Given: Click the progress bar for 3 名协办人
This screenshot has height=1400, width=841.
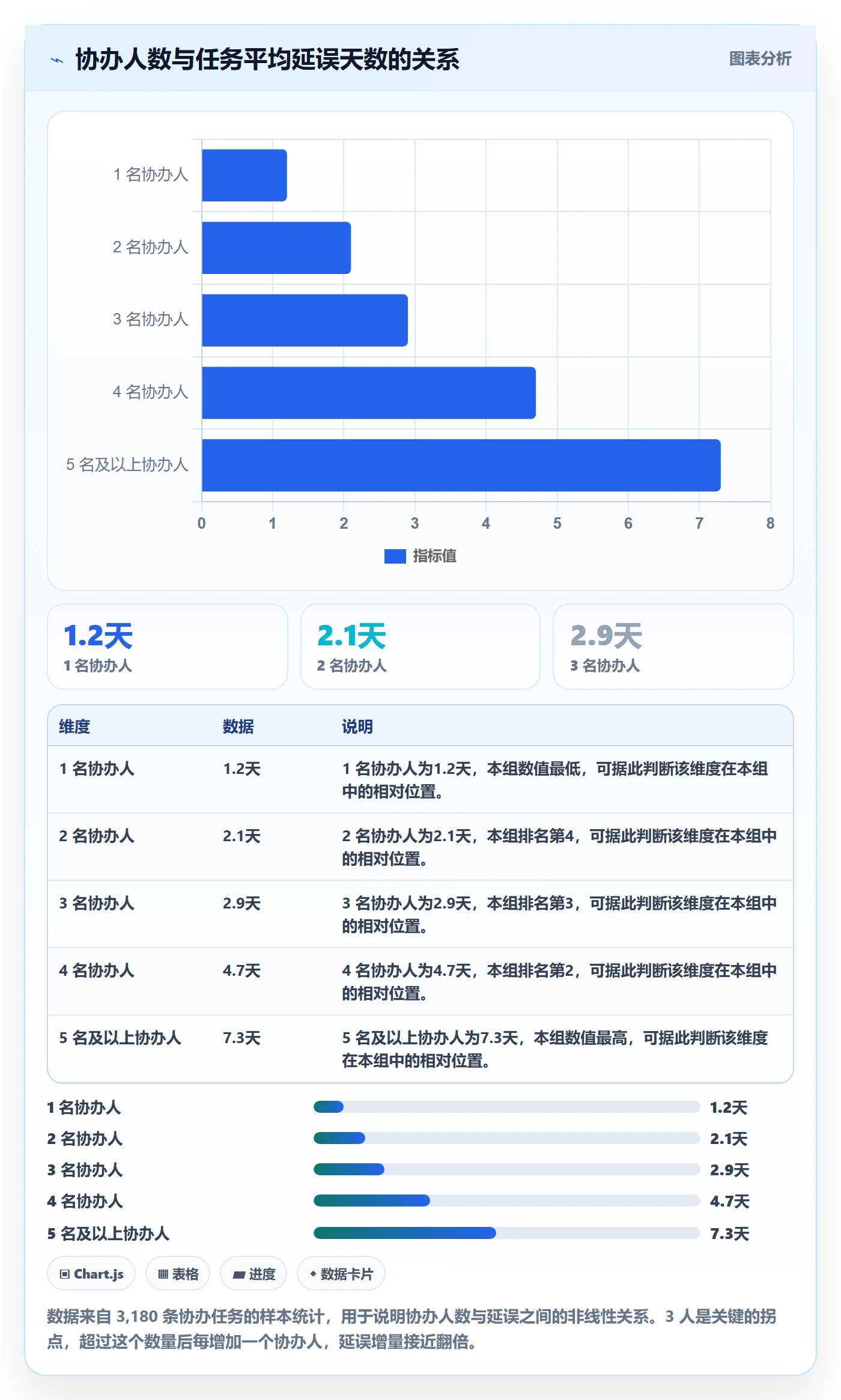Looking at the screenshot, I should (x=507, y=1169).
